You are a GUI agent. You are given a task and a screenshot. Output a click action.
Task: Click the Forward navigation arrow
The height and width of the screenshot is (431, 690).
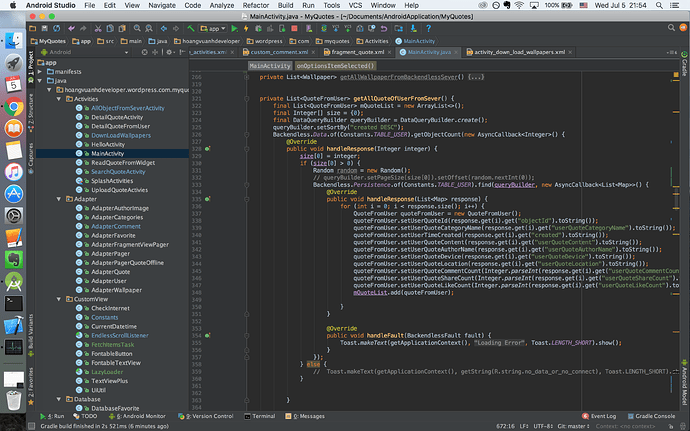pos(176,28)
